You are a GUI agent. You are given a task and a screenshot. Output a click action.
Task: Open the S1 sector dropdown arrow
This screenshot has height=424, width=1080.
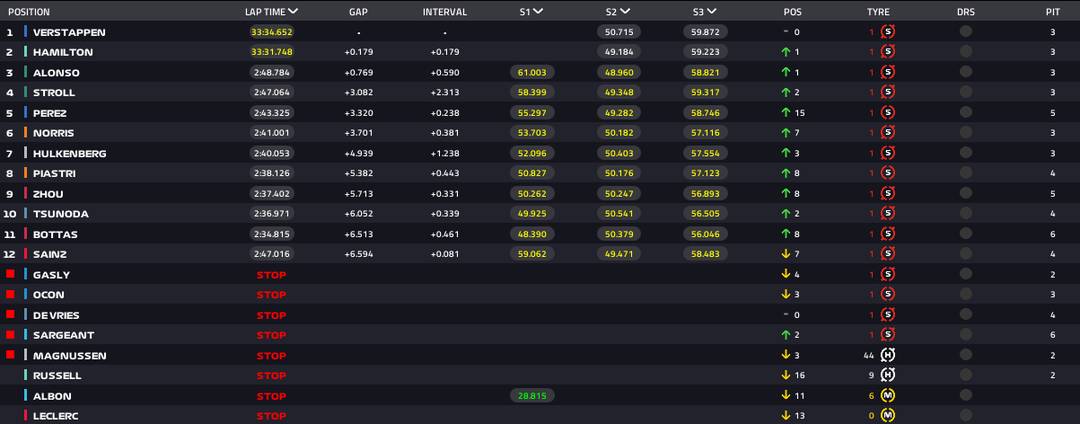[538, 12]
